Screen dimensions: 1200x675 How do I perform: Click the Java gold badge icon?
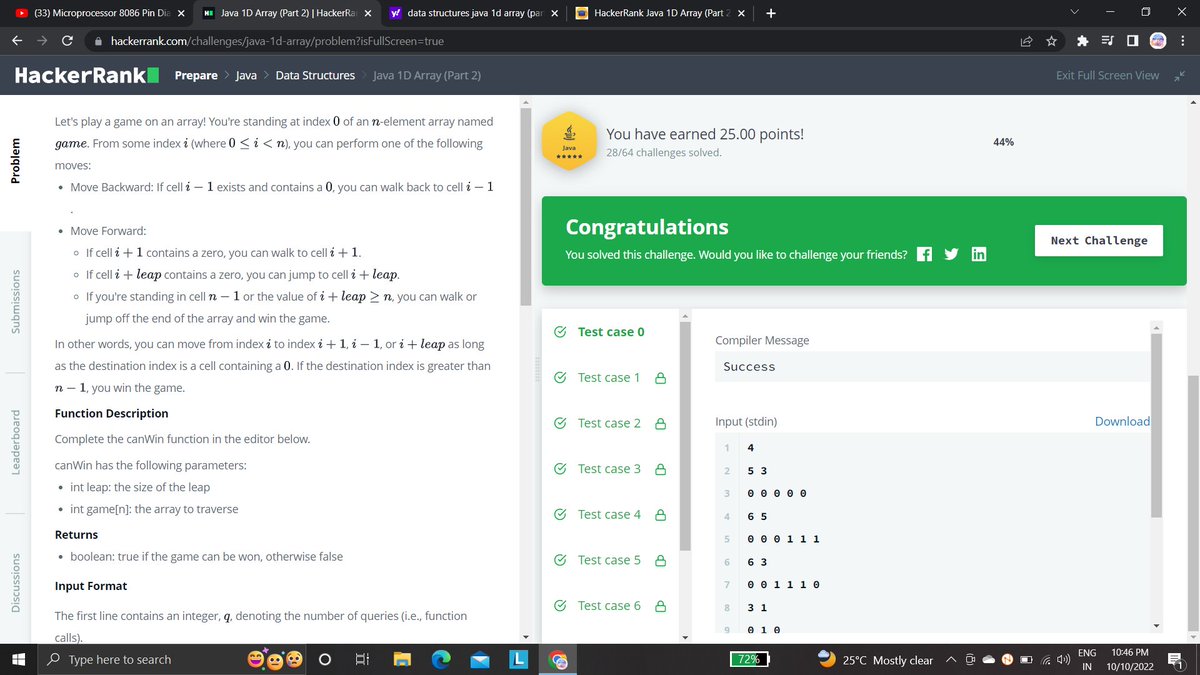pos(569,141)
